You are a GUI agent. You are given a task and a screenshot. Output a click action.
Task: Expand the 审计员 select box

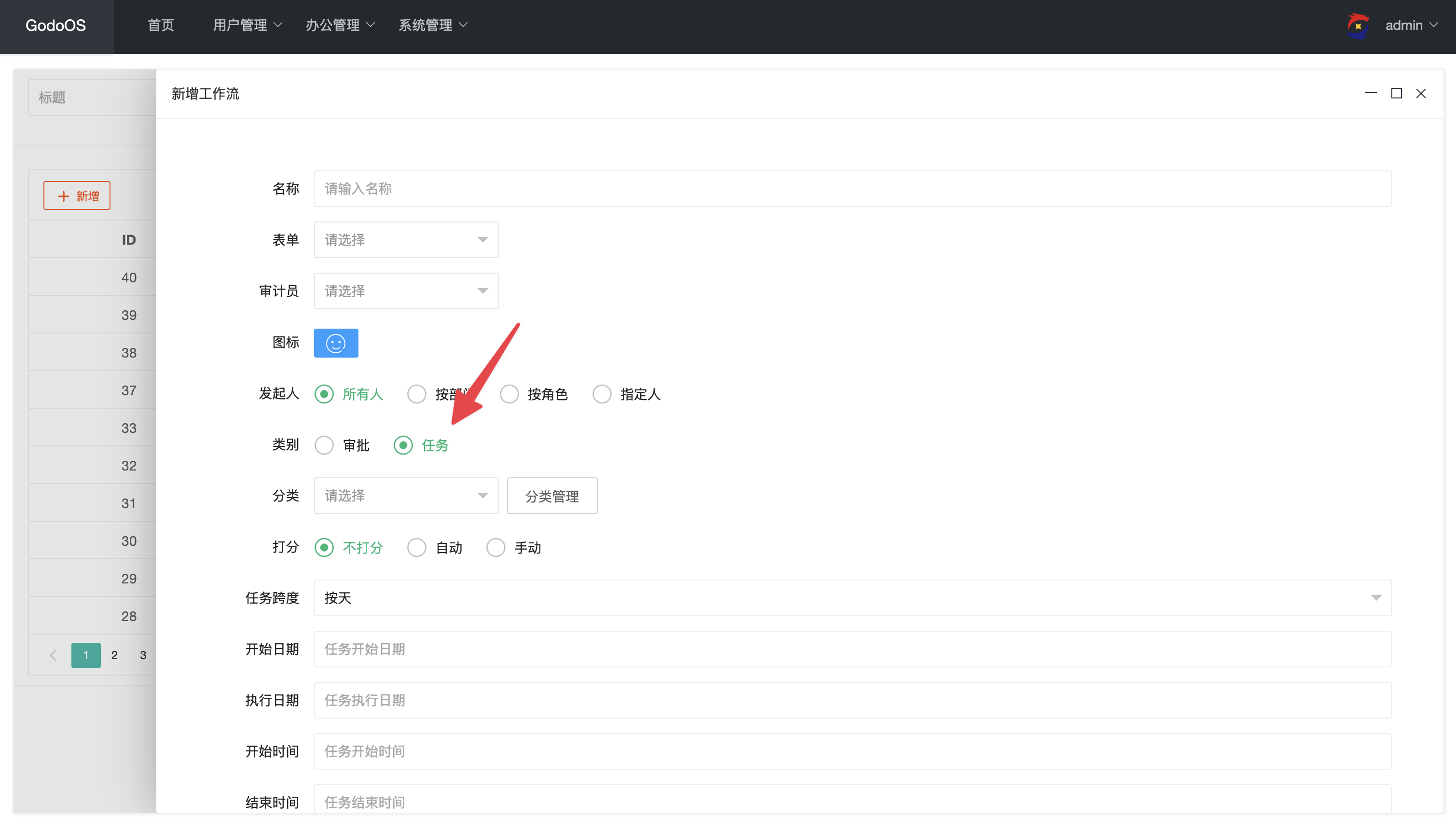[x=406, y=291]
